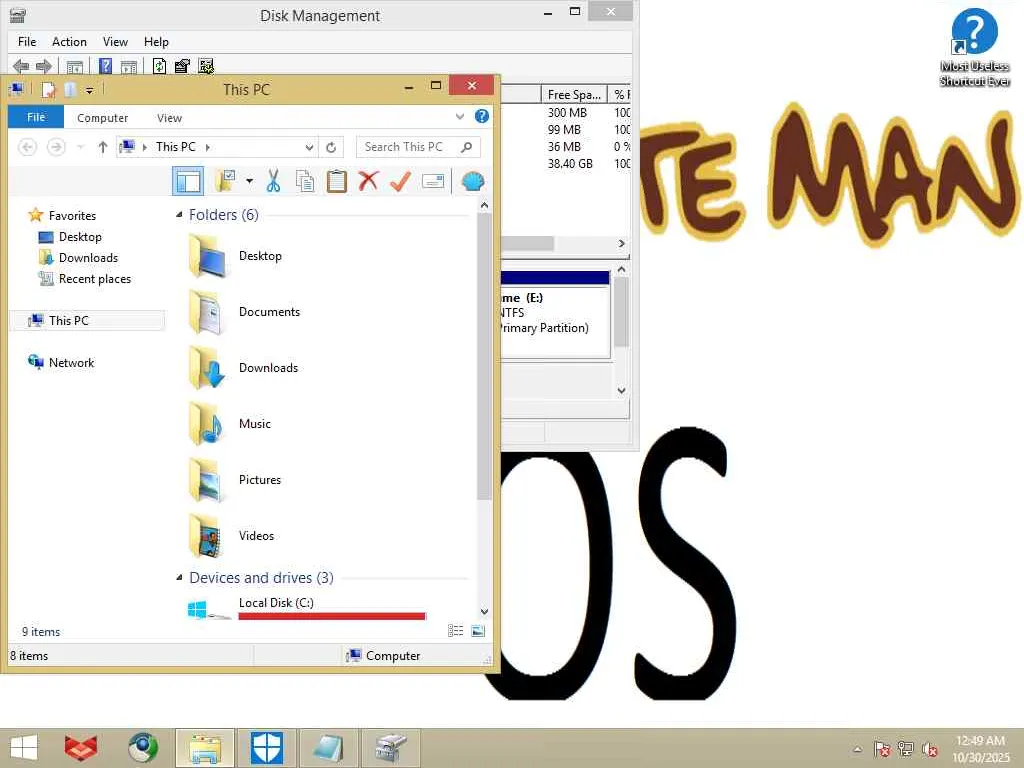Click the Up arrow navigation button
Viewport: 1024px width, 768px height.
[x=103, y=147]
